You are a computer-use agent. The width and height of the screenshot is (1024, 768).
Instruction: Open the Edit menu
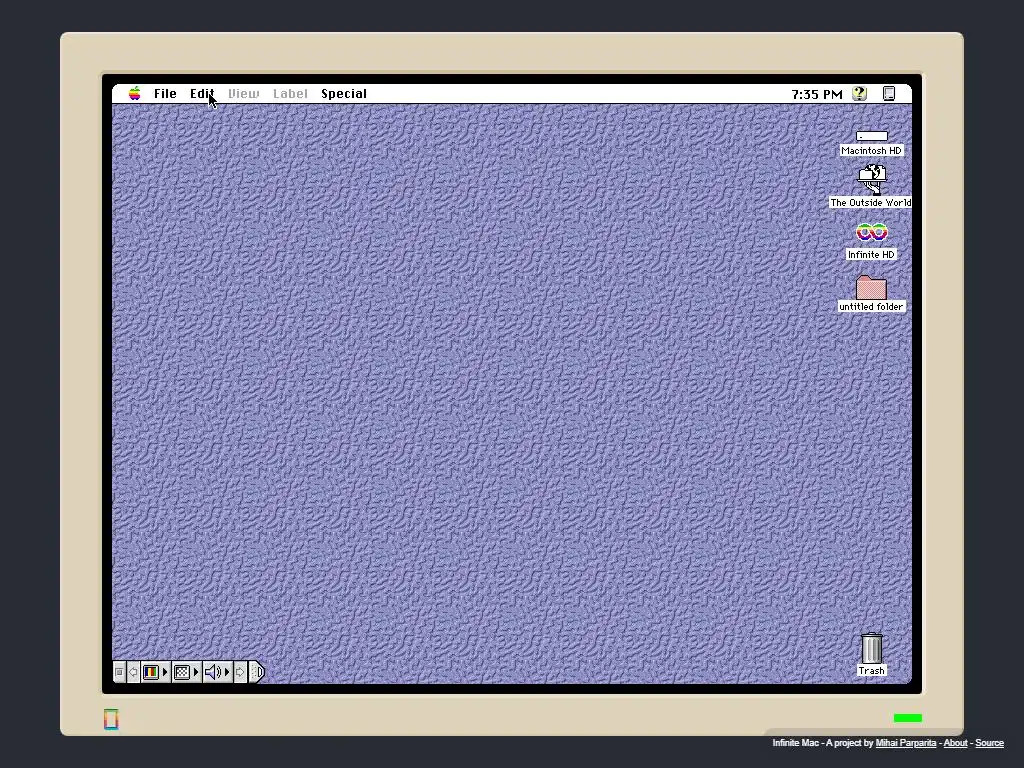(x=202, y=93)
